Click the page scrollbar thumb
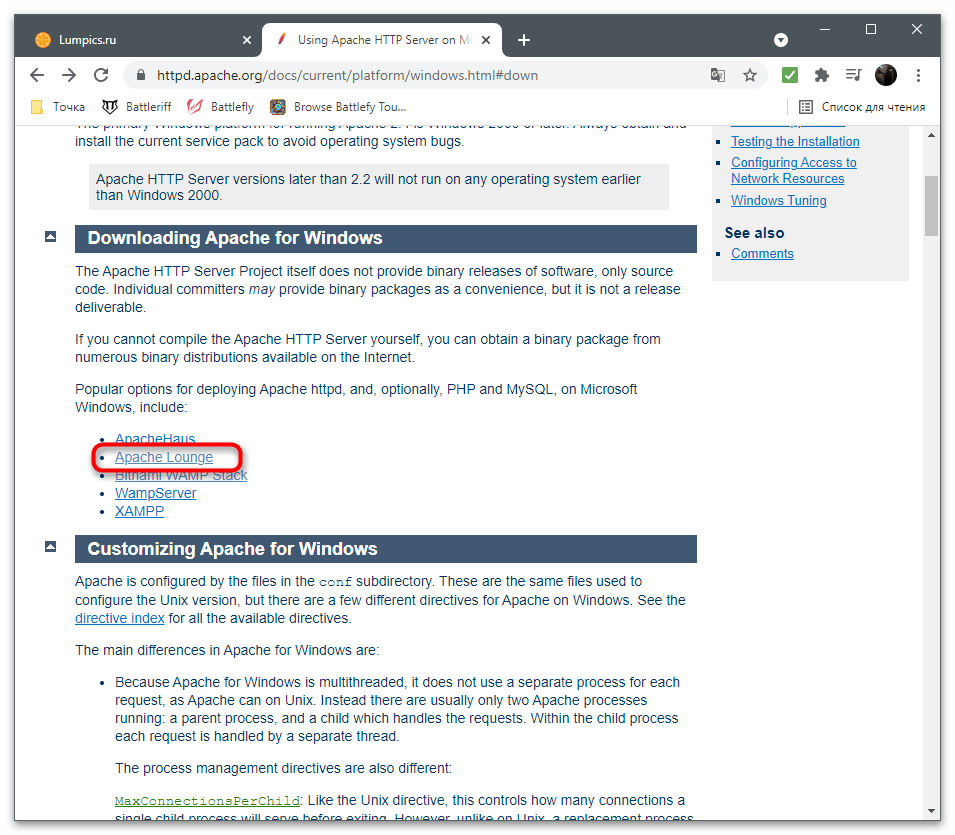The height and width of the screenshot is (835, 955). coord(931,206)
